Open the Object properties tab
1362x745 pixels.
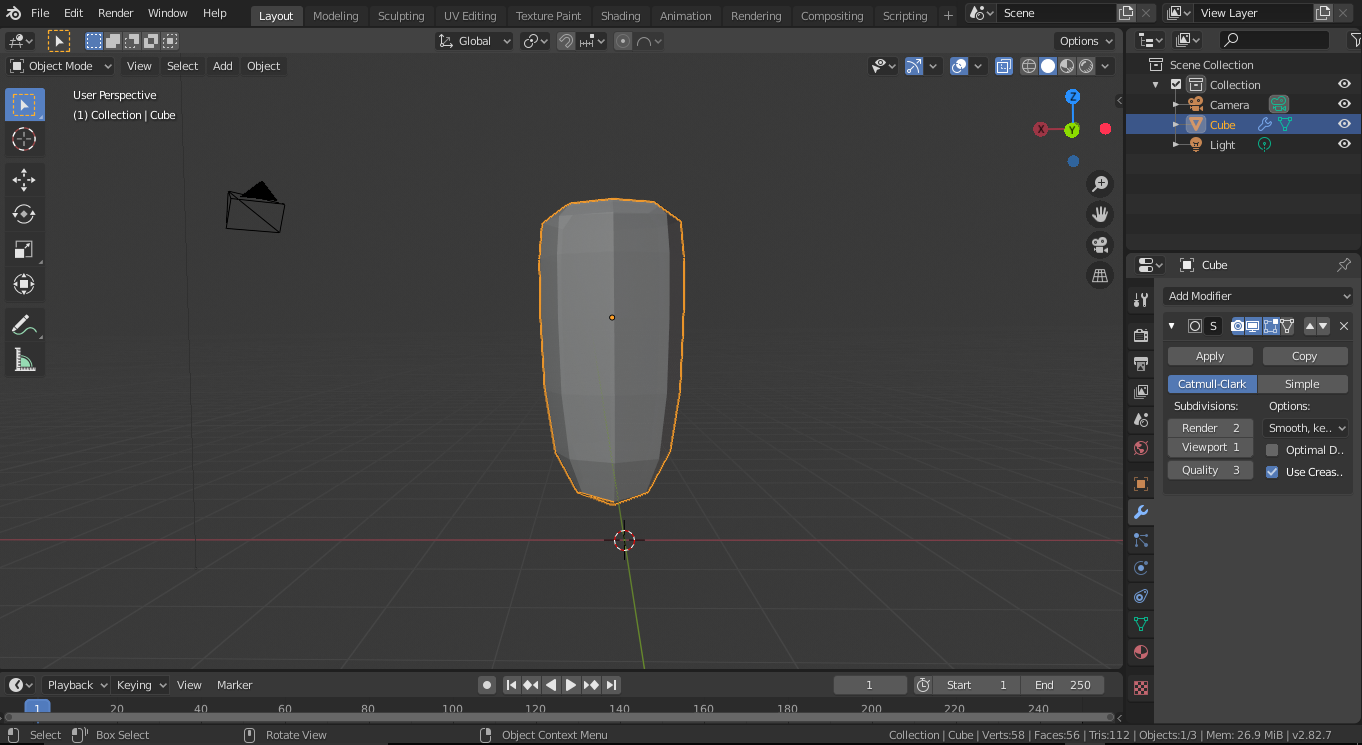(1140, 484)
